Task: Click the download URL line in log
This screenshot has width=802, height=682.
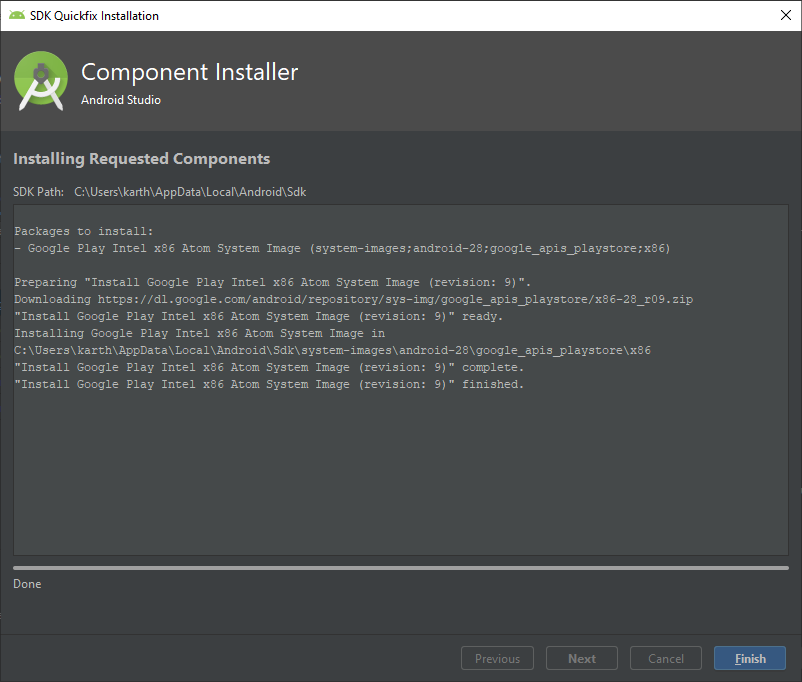Action: coord(353,299)
